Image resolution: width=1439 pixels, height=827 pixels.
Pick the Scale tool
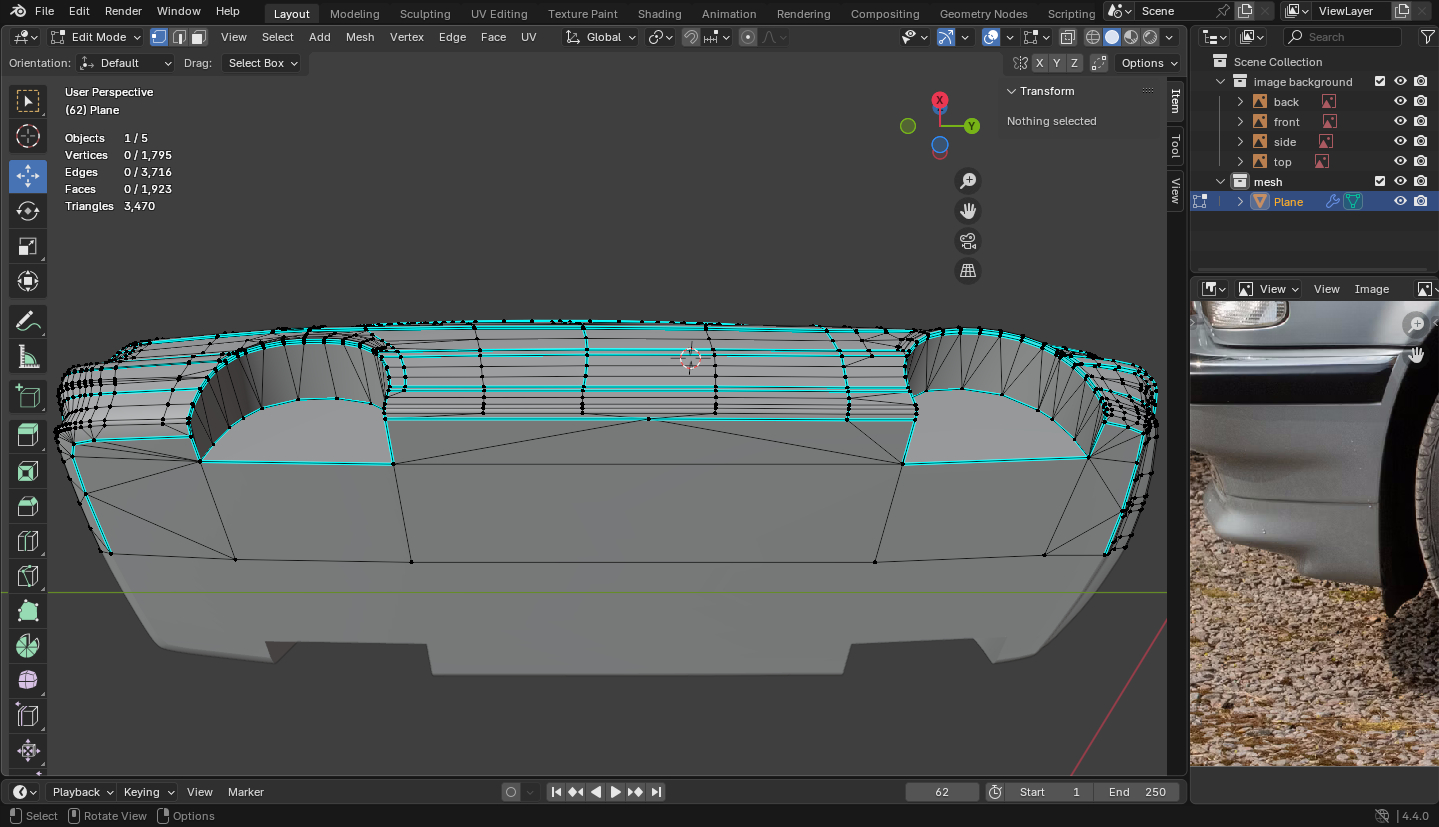click(28, 246)
